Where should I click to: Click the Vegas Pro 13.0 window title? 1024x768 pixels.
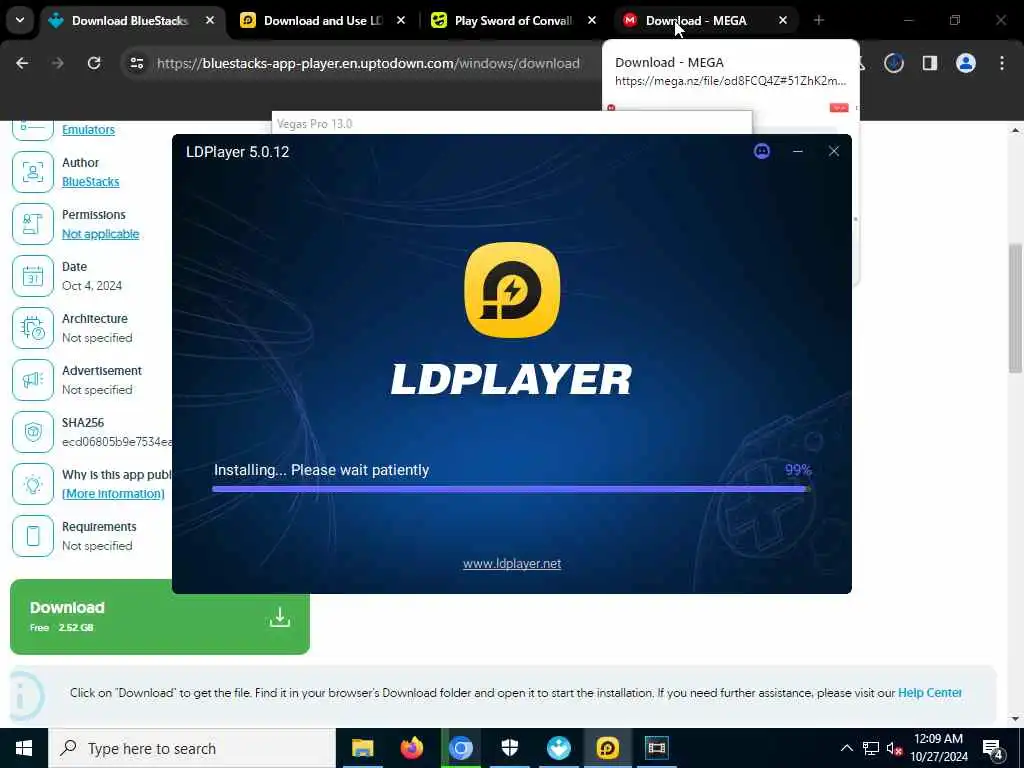315,124
